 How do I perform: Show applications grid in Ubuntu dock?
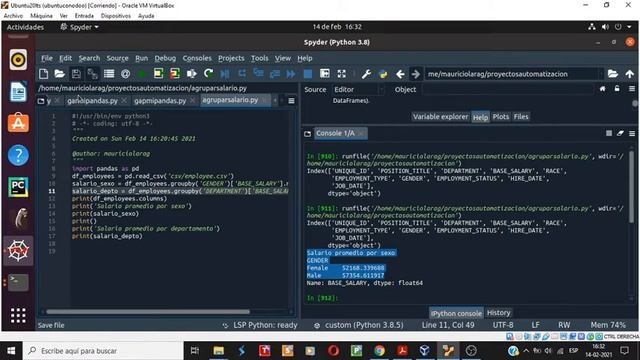18,316
